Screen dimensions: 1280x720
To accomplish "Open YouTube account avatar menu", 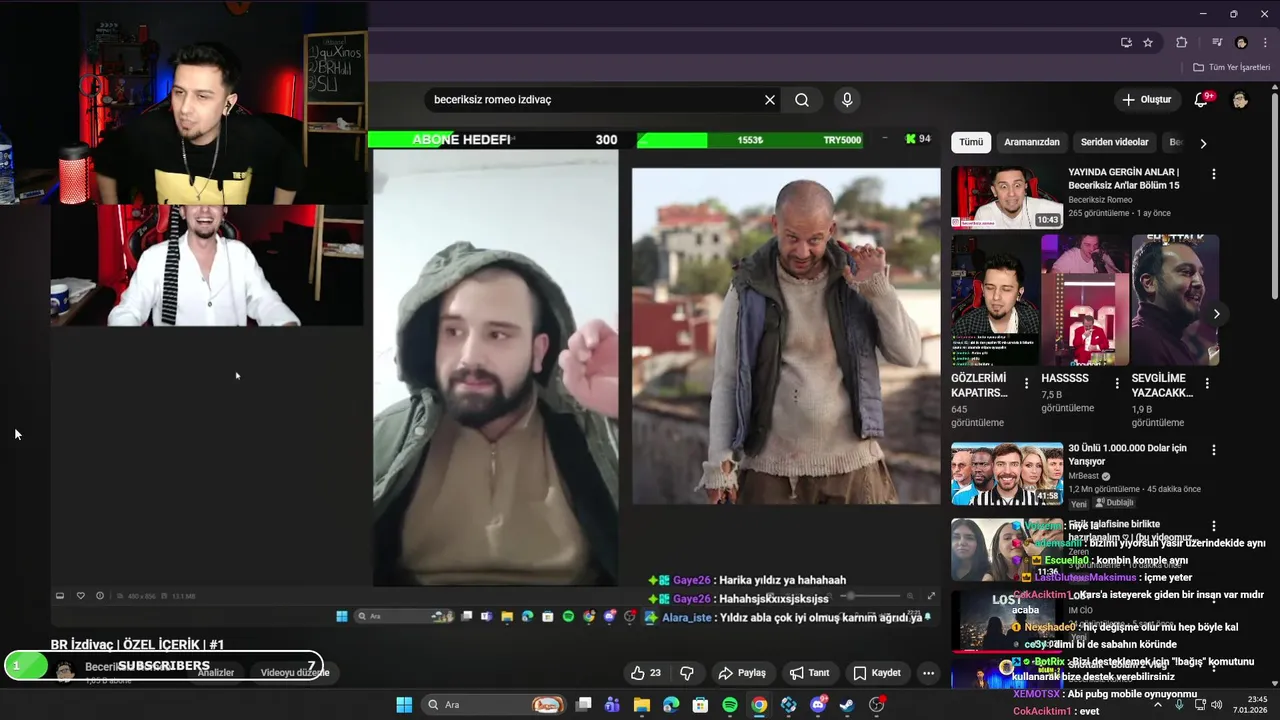I will 1240,100.
